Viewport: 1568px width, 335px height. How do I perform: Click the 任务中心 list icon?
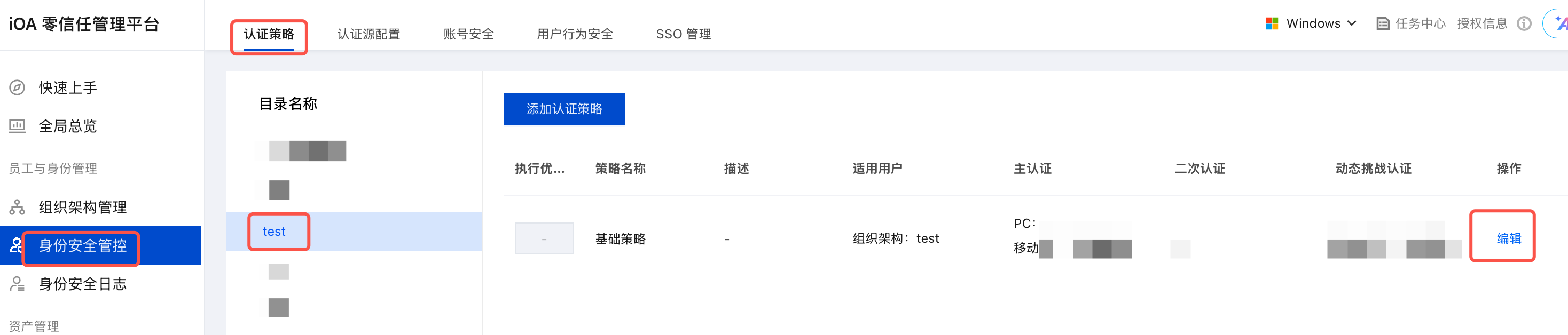[1382, 23]
